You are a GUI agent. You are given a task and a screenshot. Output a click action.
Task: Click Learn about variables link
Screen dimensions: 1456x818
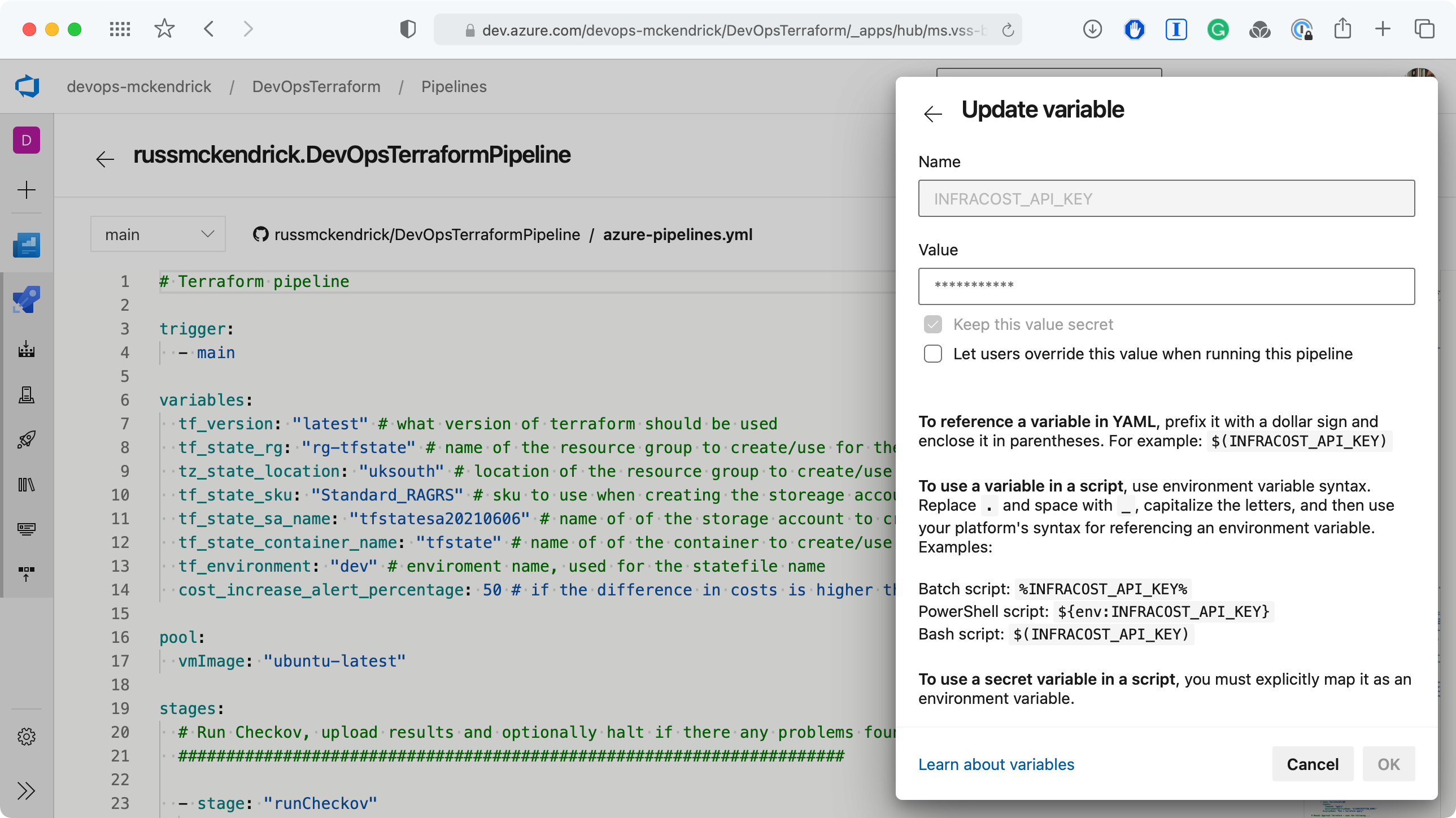tap(996, 764)
